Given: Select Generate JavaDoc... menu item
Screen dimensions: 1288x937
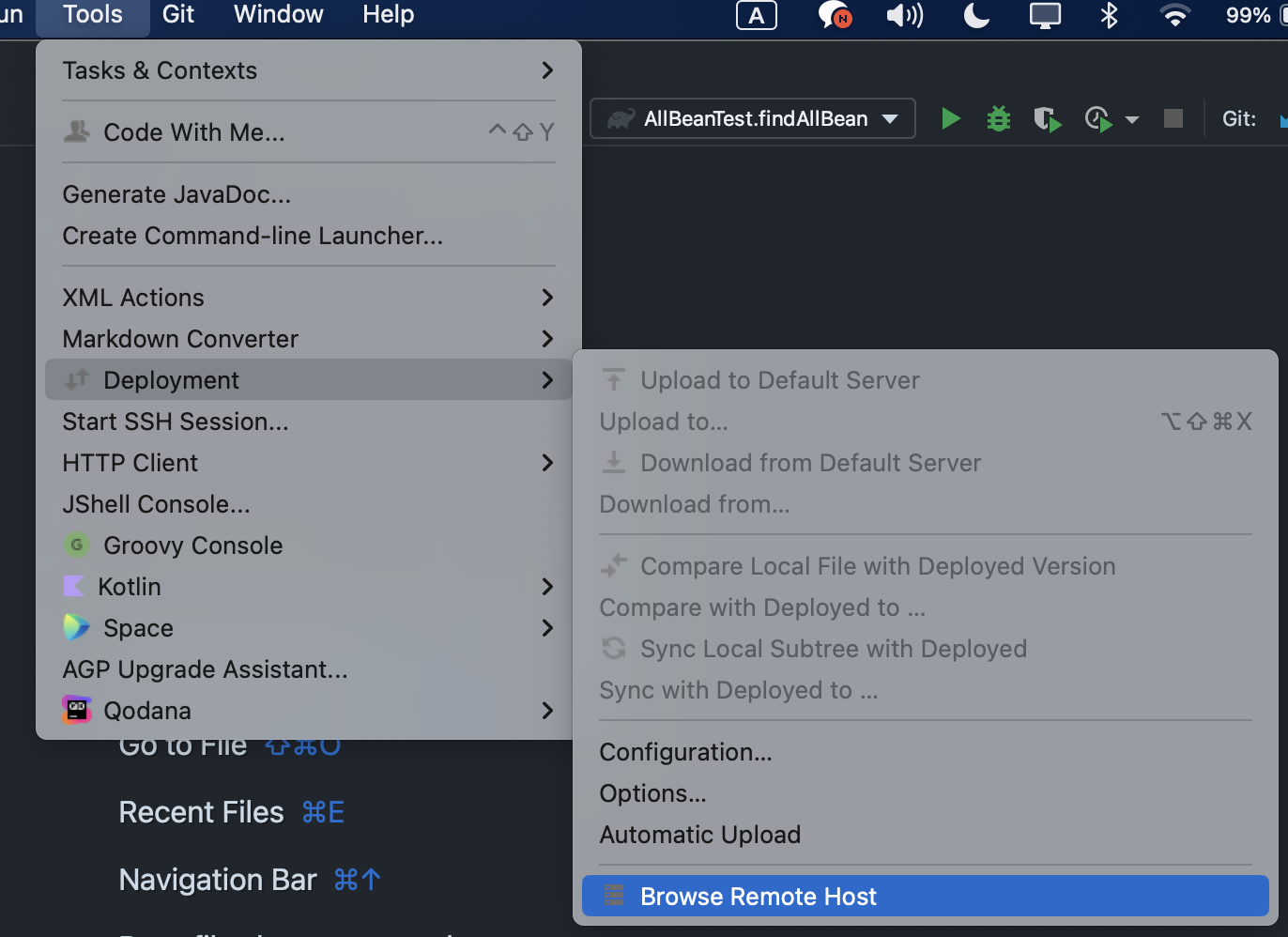Looking at the screenshot, I should [309, 194].
